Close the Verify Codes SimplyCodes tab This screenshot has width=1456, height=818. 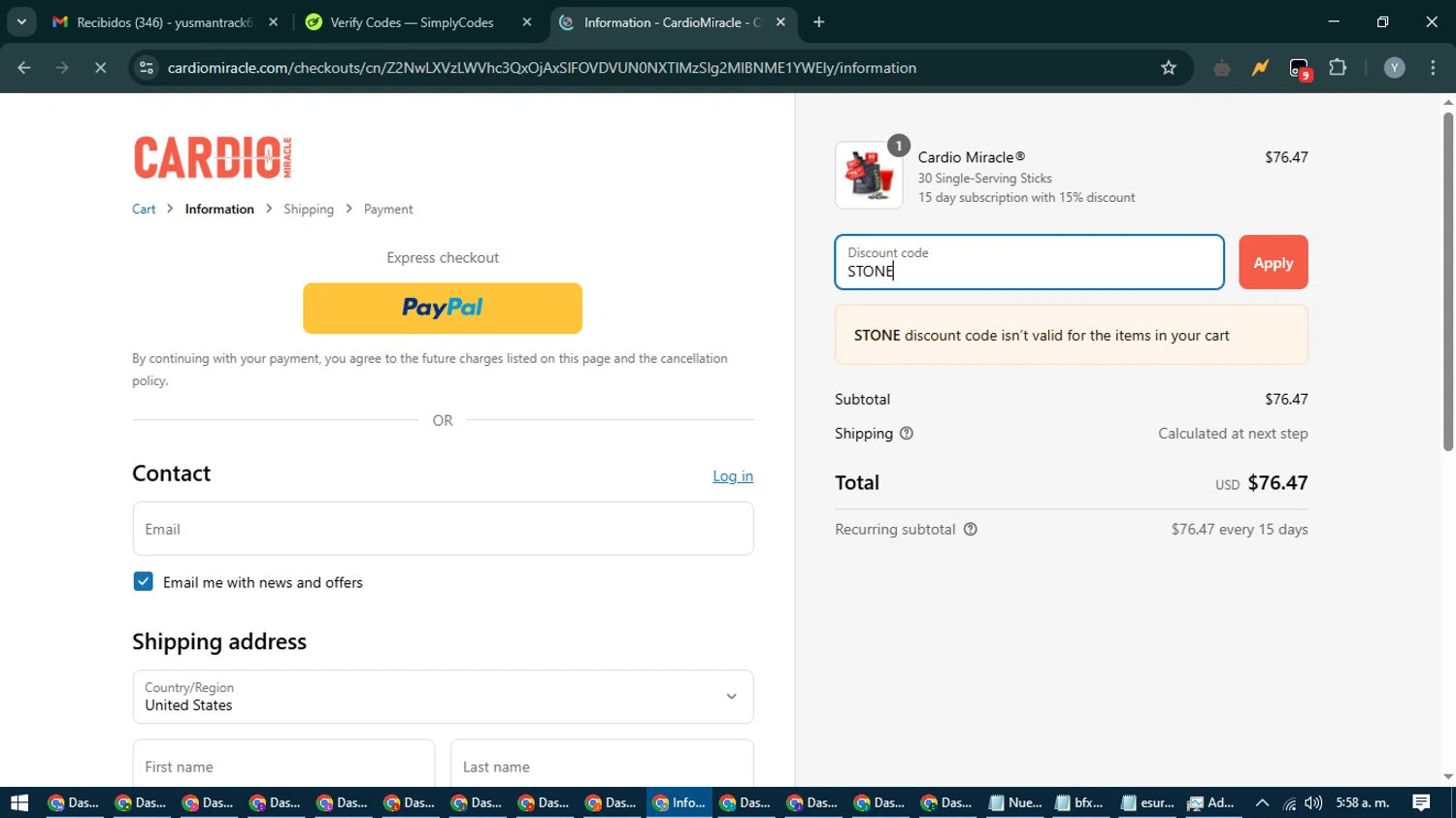527,22
